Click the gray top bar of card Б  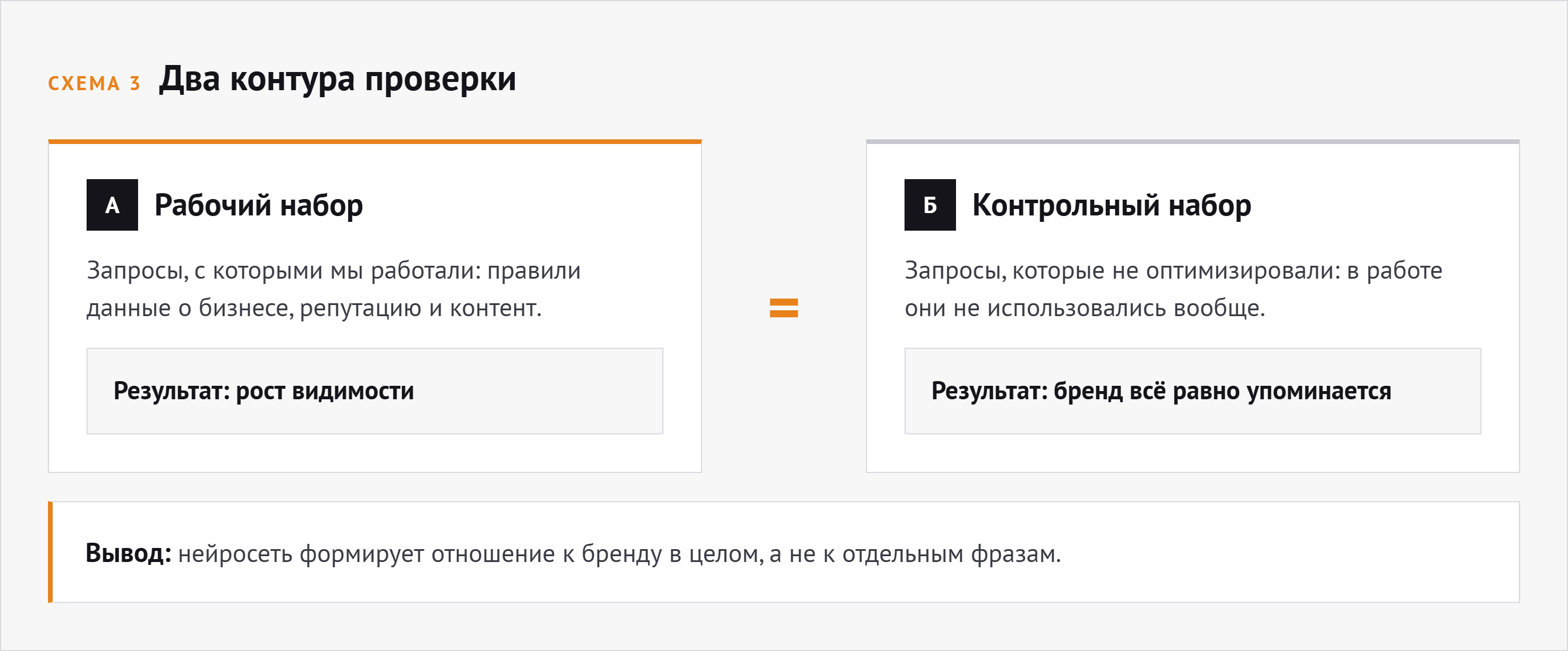[1193, 142]
